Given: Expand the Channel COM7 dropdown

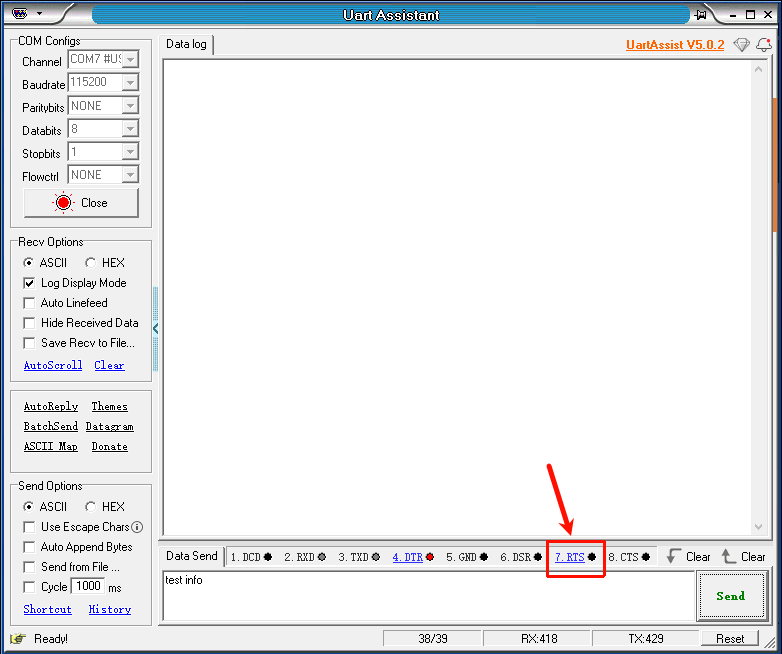Looking at the screenshot, I should pos(130,59).
